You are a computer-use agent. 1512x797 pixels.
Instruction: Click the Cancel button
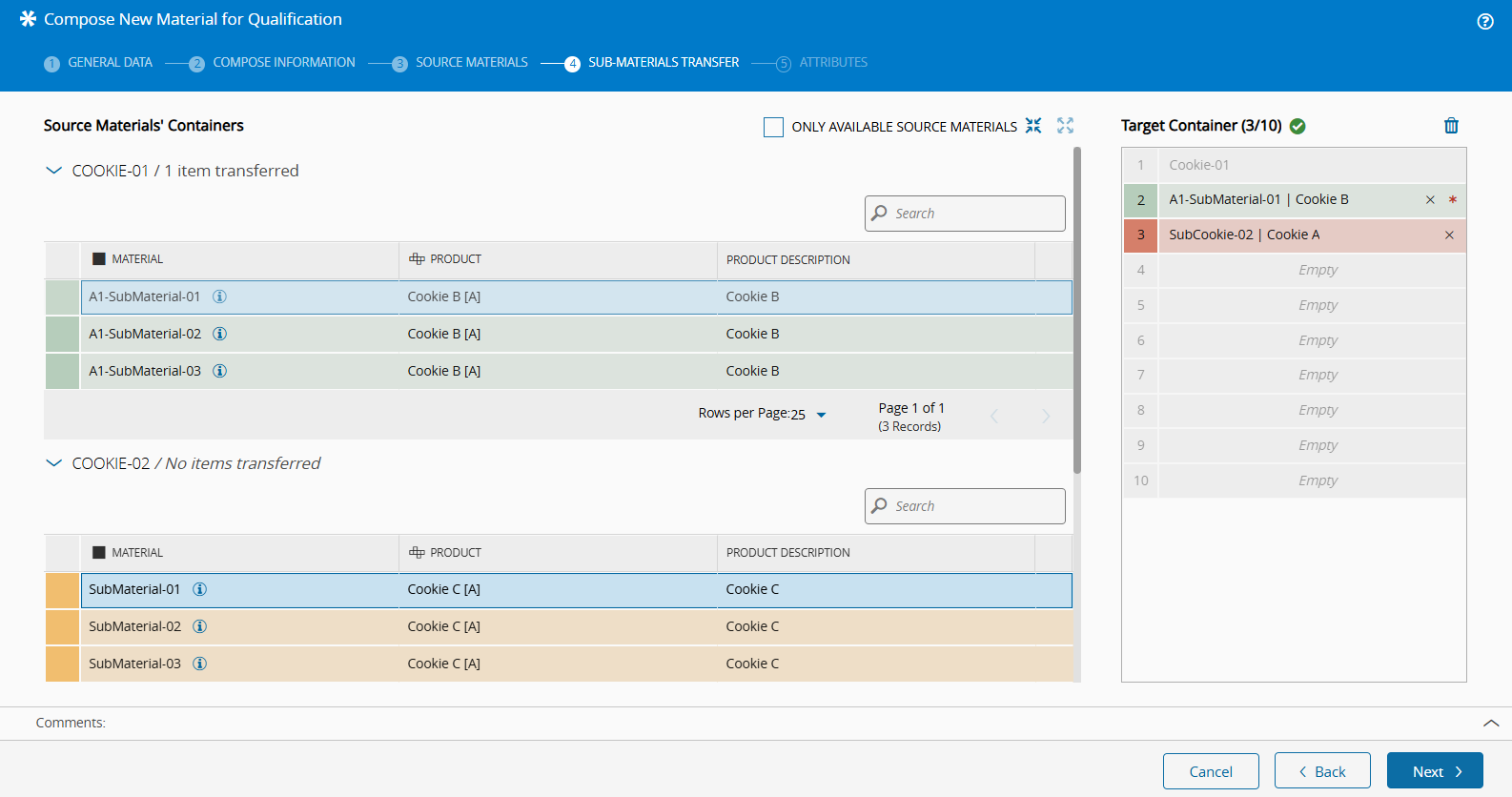click(1211, 771)
